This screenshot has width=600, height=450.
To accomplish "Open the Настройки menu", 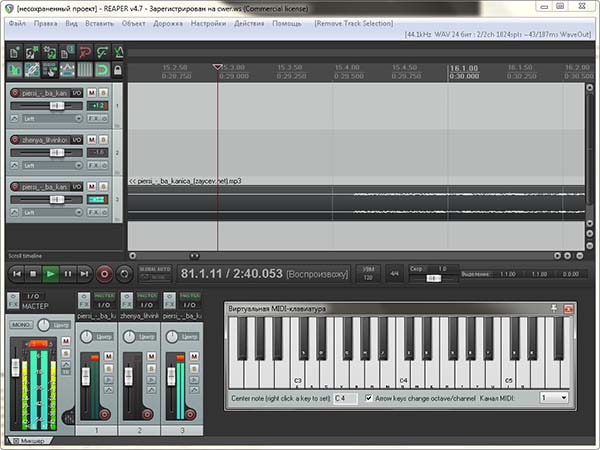I will (208, 21).
